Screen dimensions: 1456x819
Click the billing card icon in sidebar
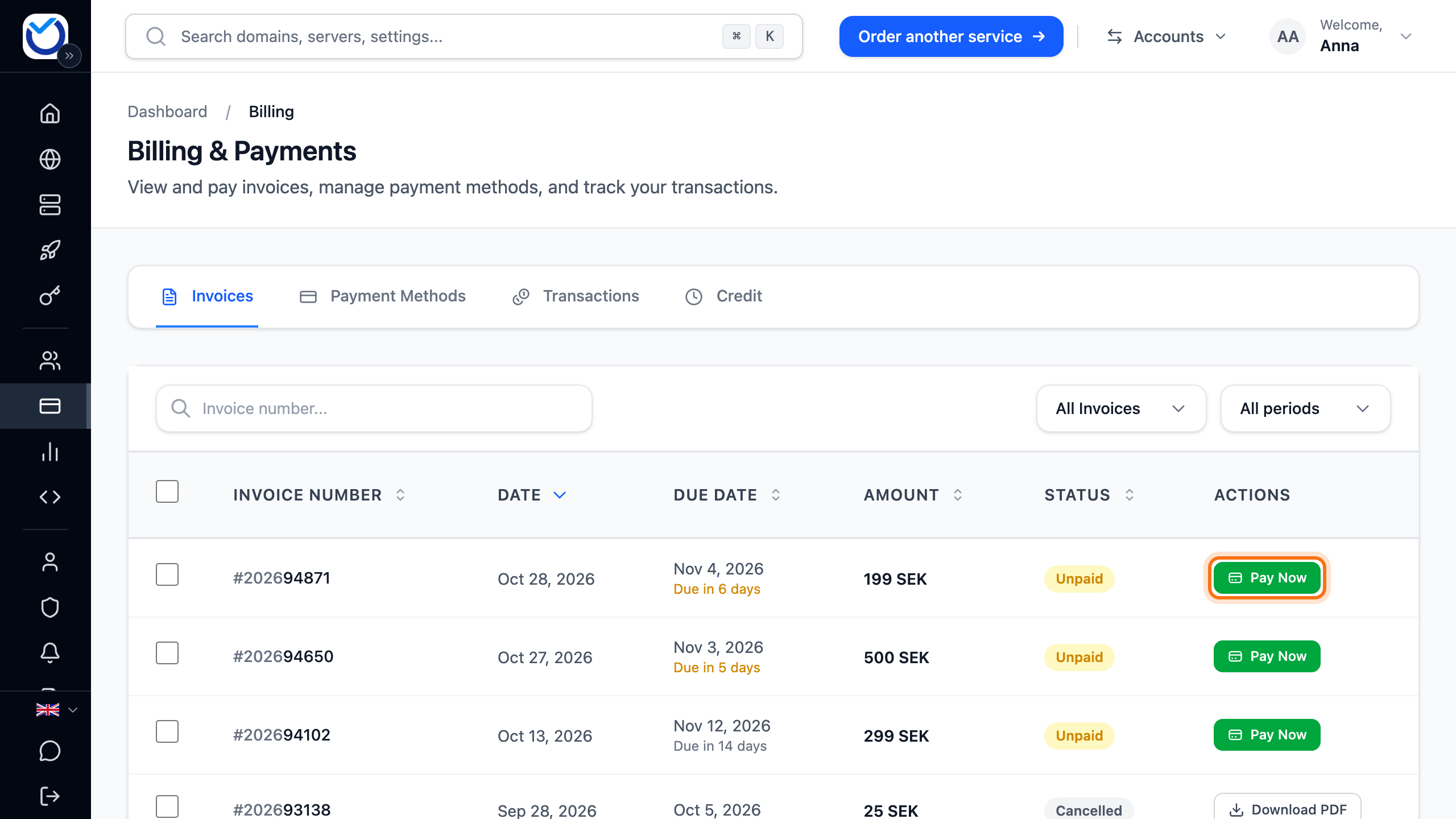(x=50, y=406)
